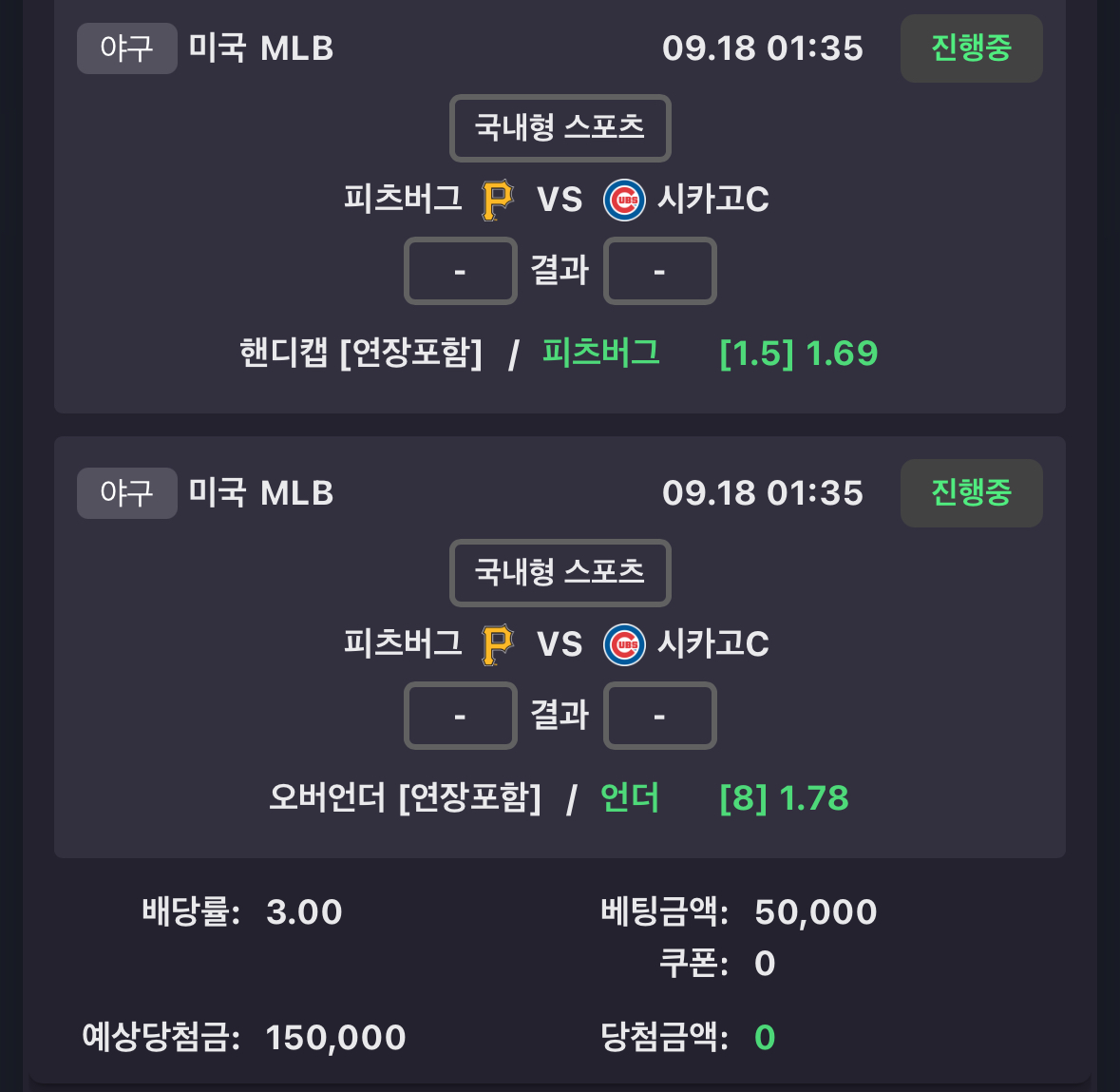Select the green 언더 pick
The image size is (1120, 1092).
point(629,797)
